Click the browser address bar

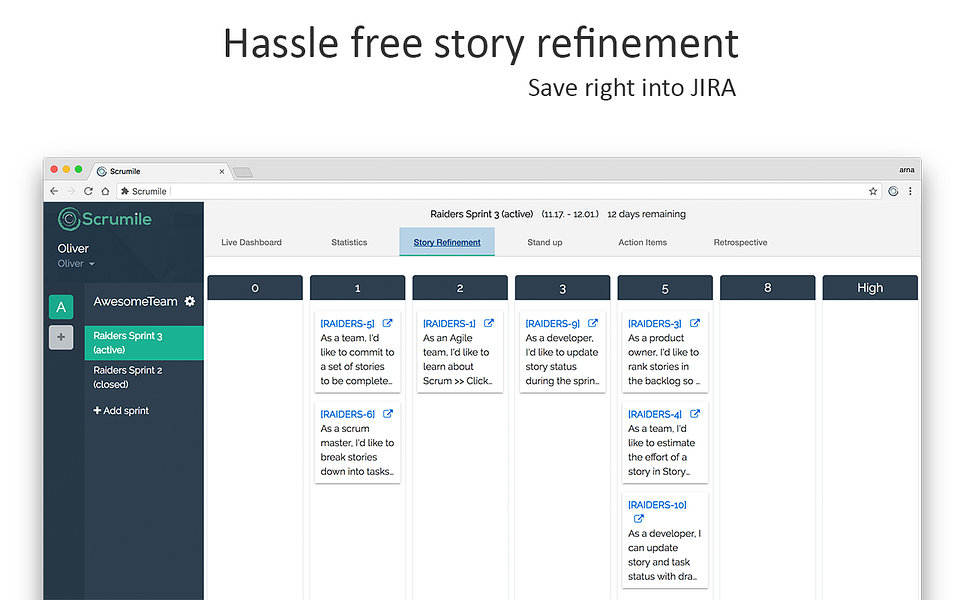(x=499, y=191)
